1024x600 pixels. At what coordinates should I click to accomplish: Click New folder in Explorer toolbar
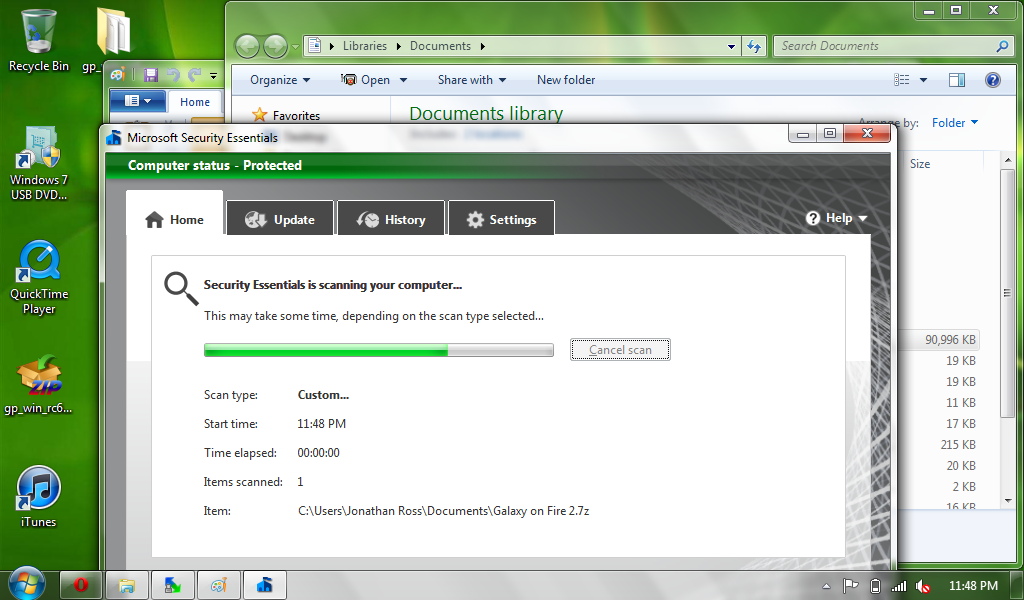pos(566,80)
